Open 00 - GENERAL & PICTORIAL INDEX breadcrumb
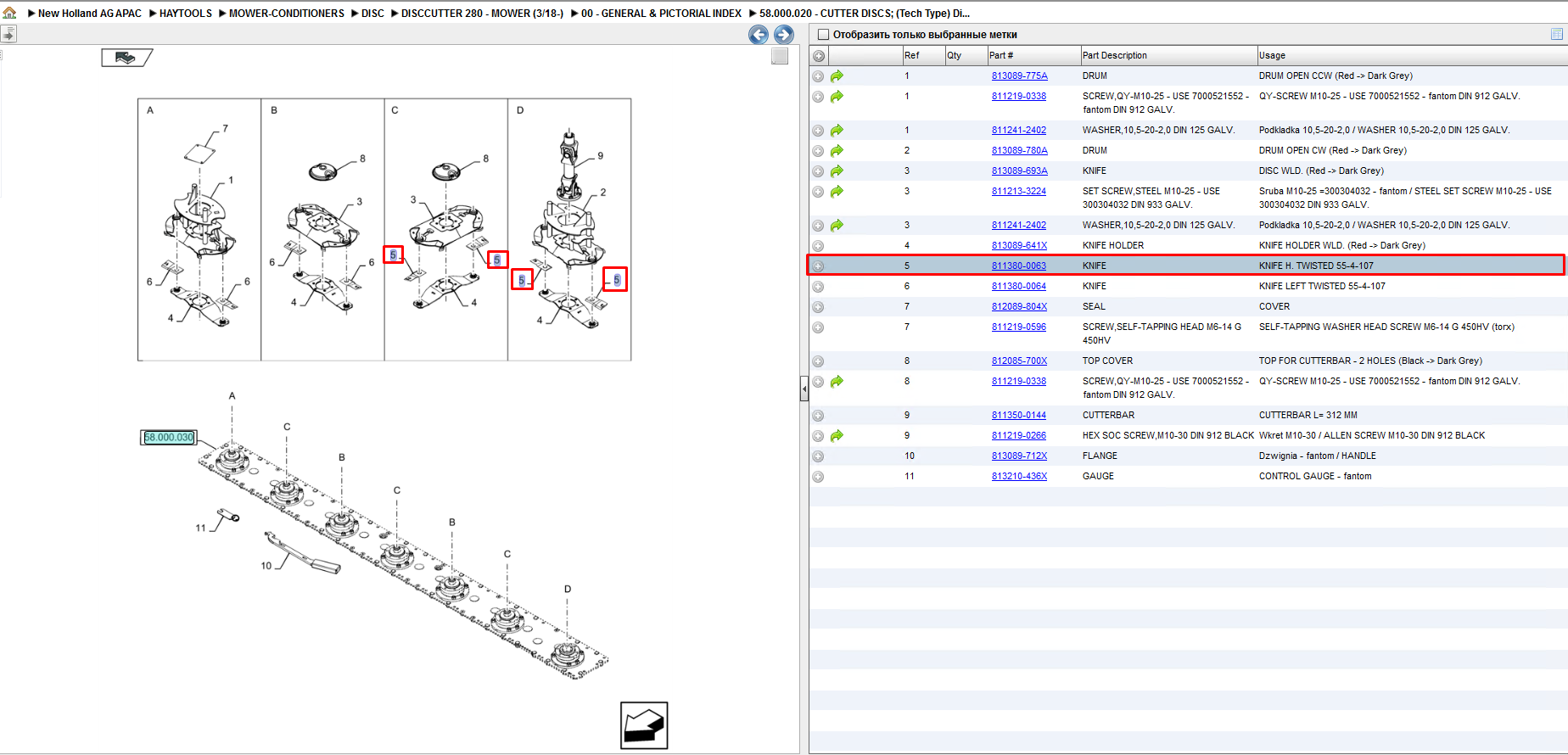The width and height of the screenshot is (1568, 755). [661, 14]
